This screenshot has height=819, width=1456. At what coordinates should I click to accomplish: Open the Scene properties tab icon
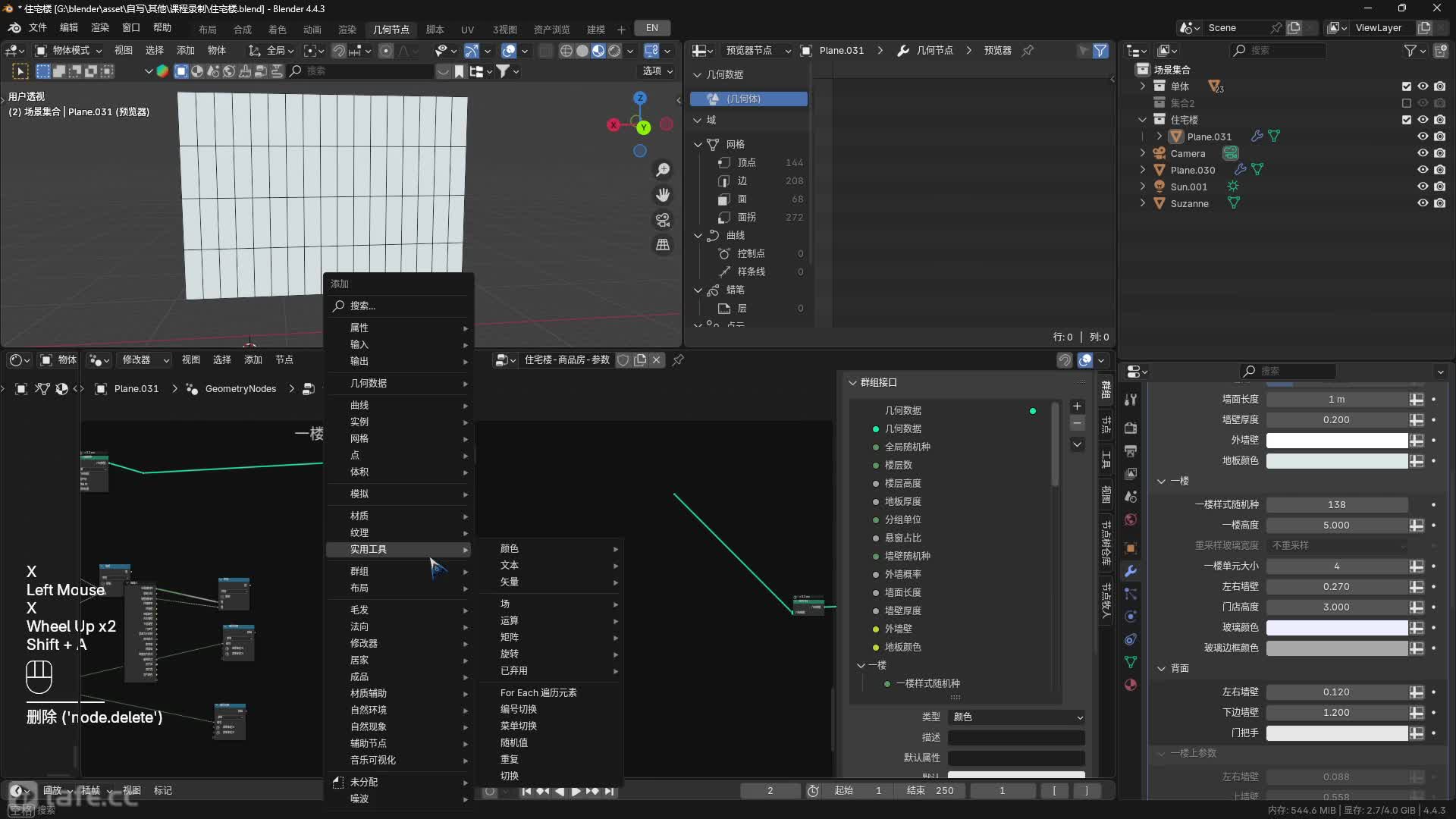pyautogui.click(x=1131, y=497)
